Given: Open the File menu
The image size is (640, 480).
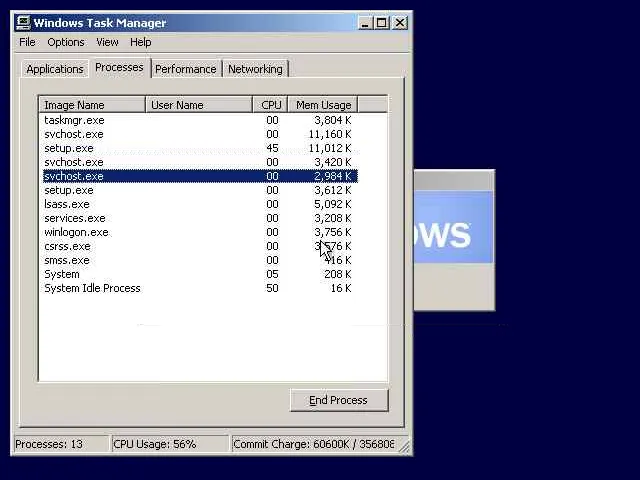Looking at the screenshot, I should pos(27,42).
